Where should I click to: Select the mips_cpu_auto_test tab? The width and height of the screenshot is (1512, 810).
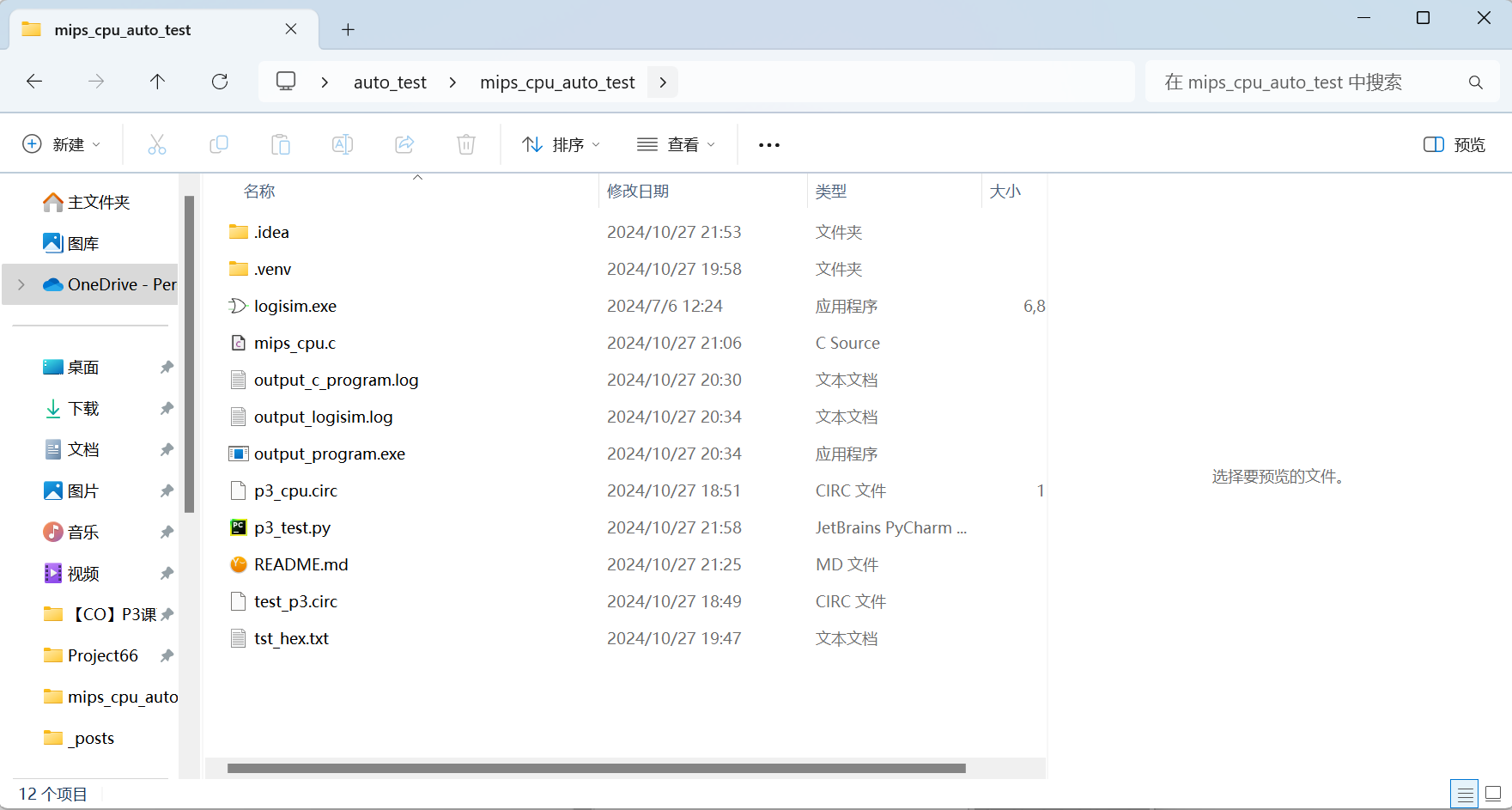(x=123, y=29)
